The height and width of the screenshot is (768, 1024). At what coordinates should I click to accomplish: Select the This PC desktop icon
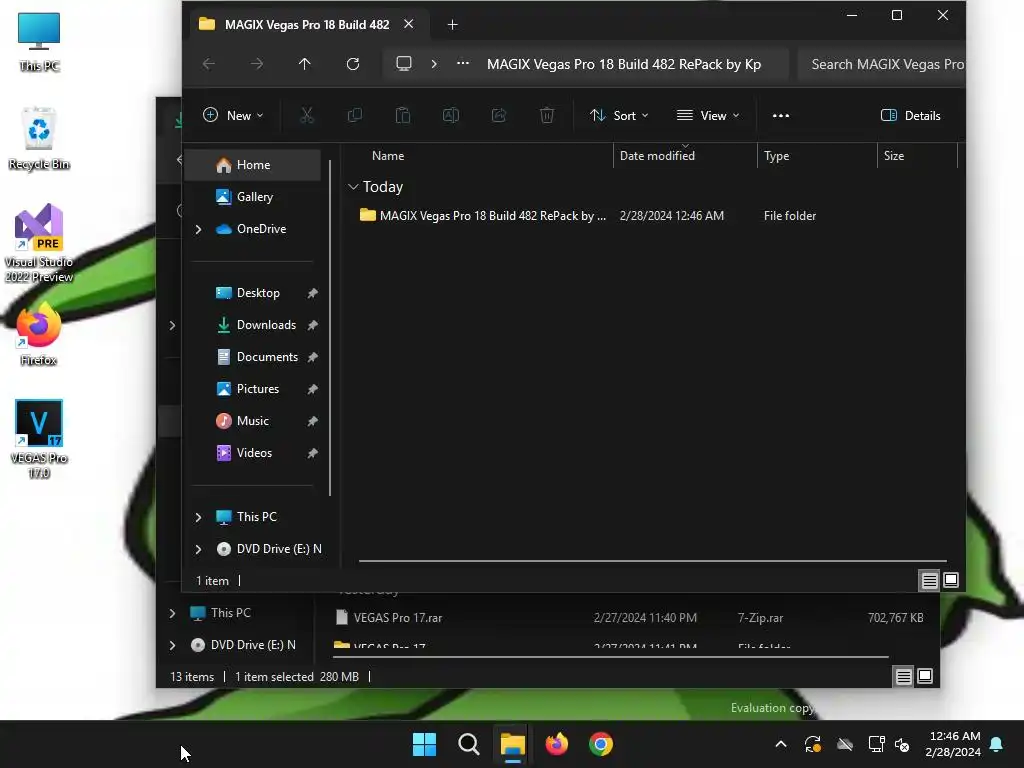pos(39,42)
